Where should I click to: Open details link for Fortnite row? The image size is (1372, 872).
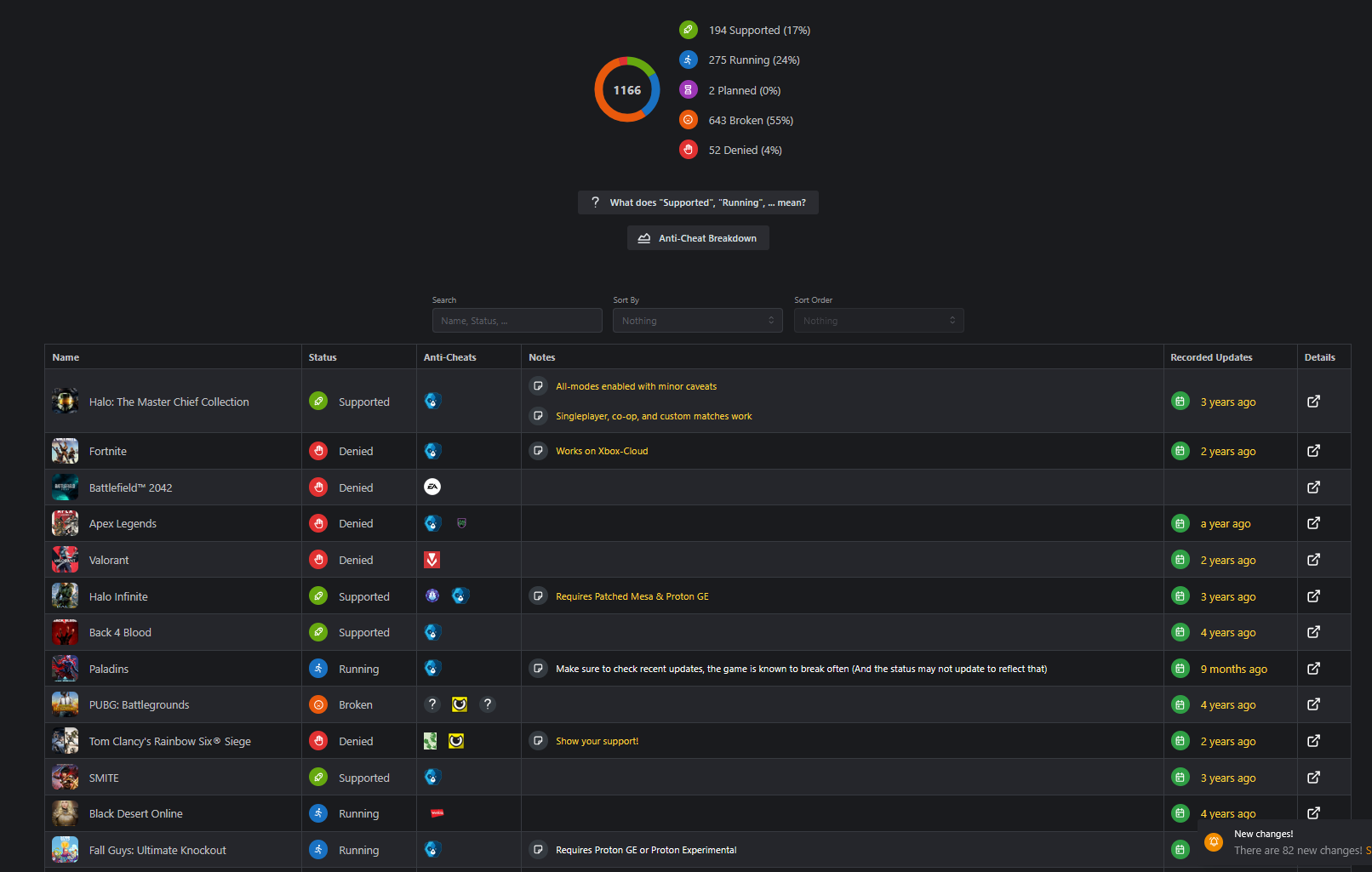1313,451
